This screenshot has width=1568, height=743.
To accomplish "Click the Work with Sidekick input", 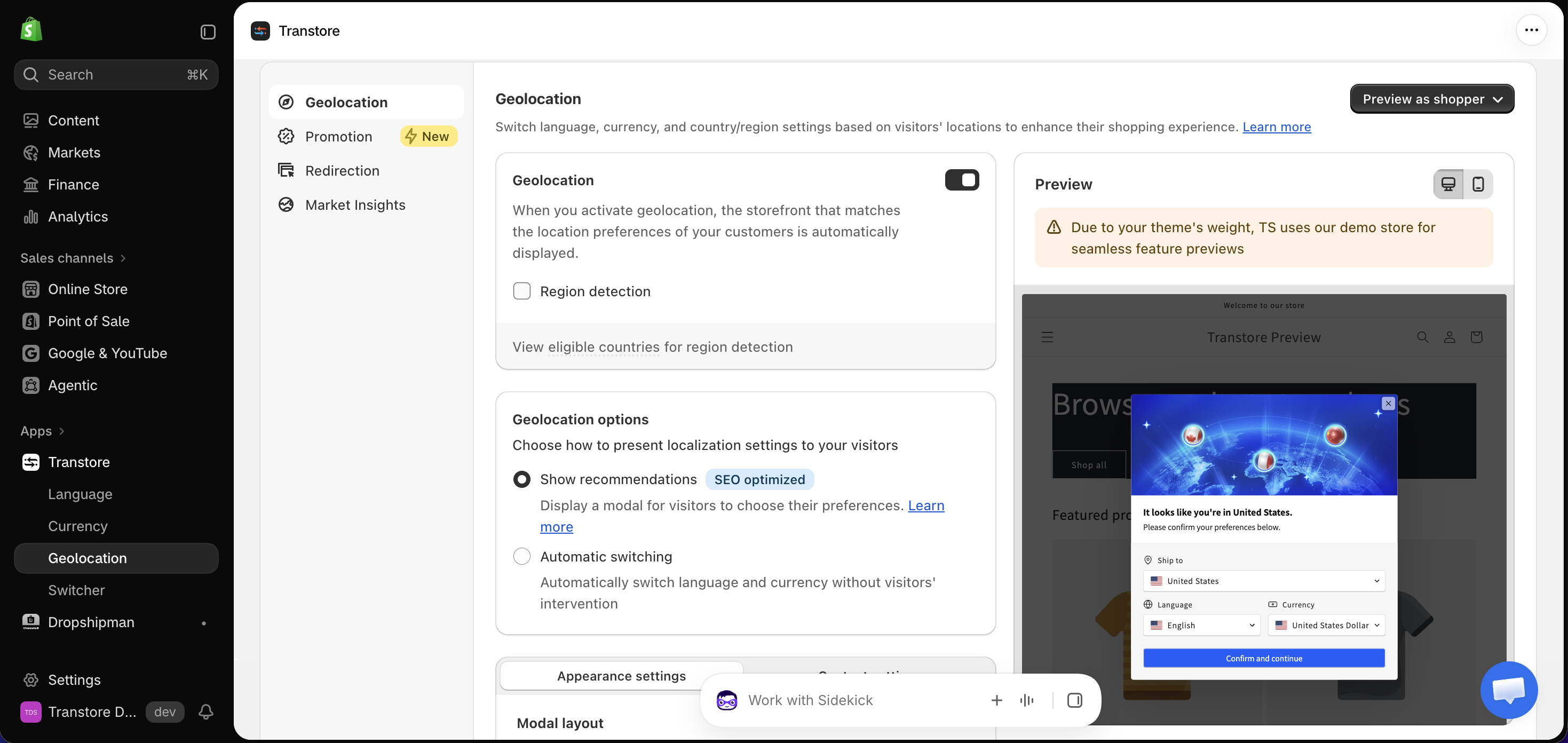I will (x=810, y=700).
